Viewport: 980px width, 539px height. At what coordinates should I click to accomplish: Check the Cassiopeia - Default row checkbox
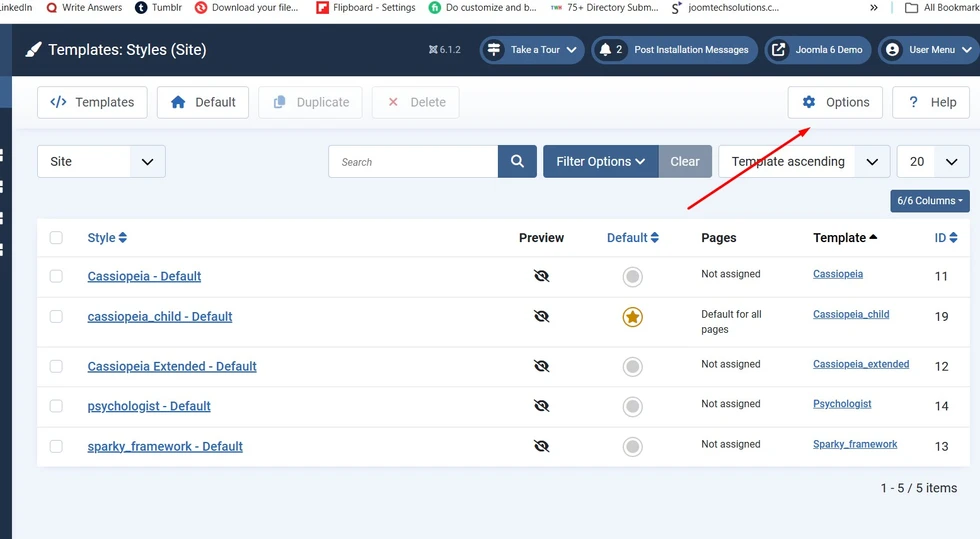coord(56,276)
